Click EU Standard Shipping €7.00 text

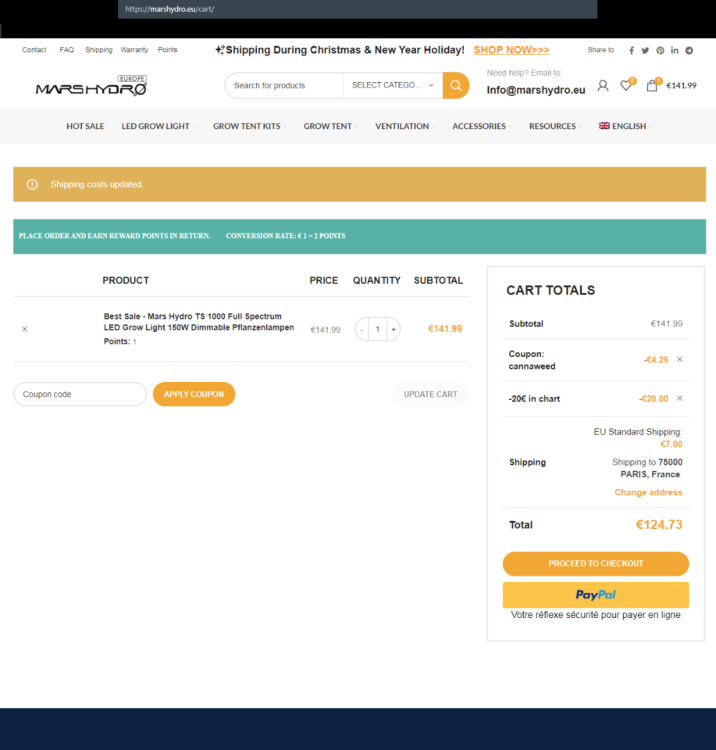click(638, 438)
